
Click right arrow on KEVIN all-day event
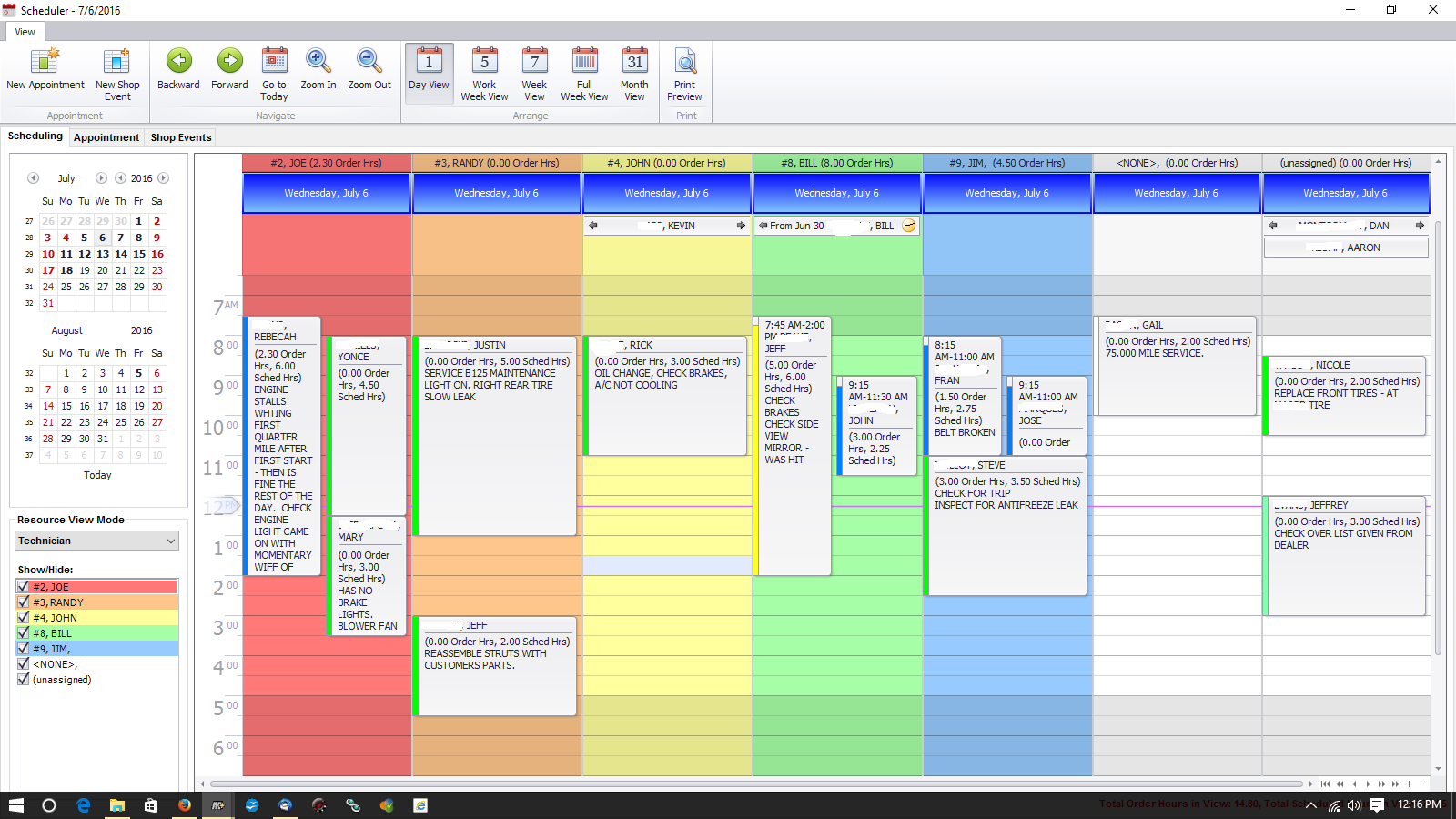coord(741,226)
